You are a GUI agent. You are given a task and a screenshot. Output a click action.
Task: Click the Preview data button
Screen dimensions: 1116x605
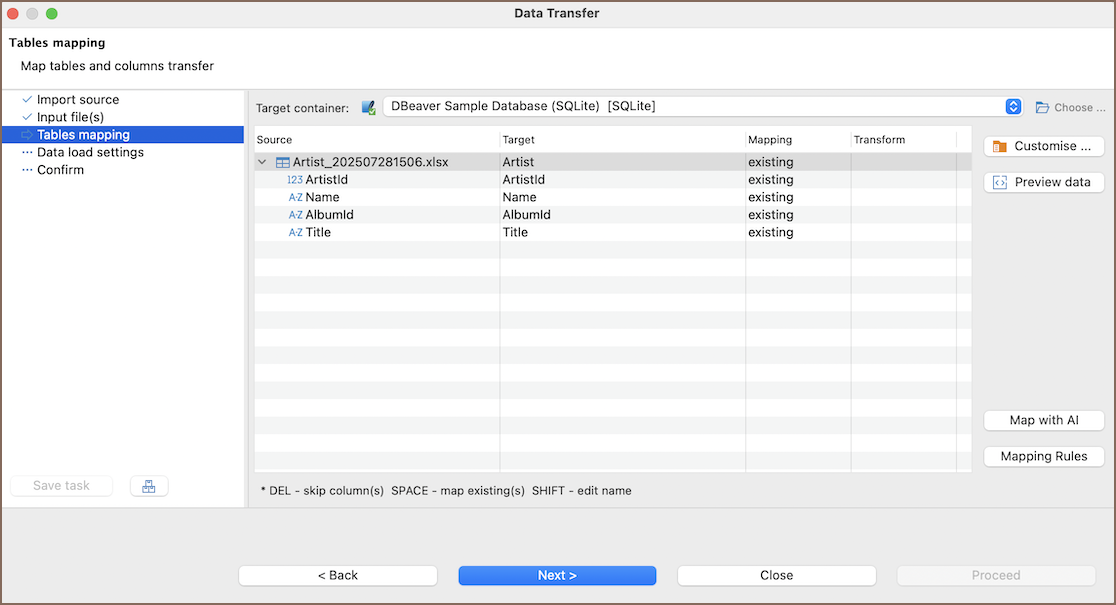1044,182
